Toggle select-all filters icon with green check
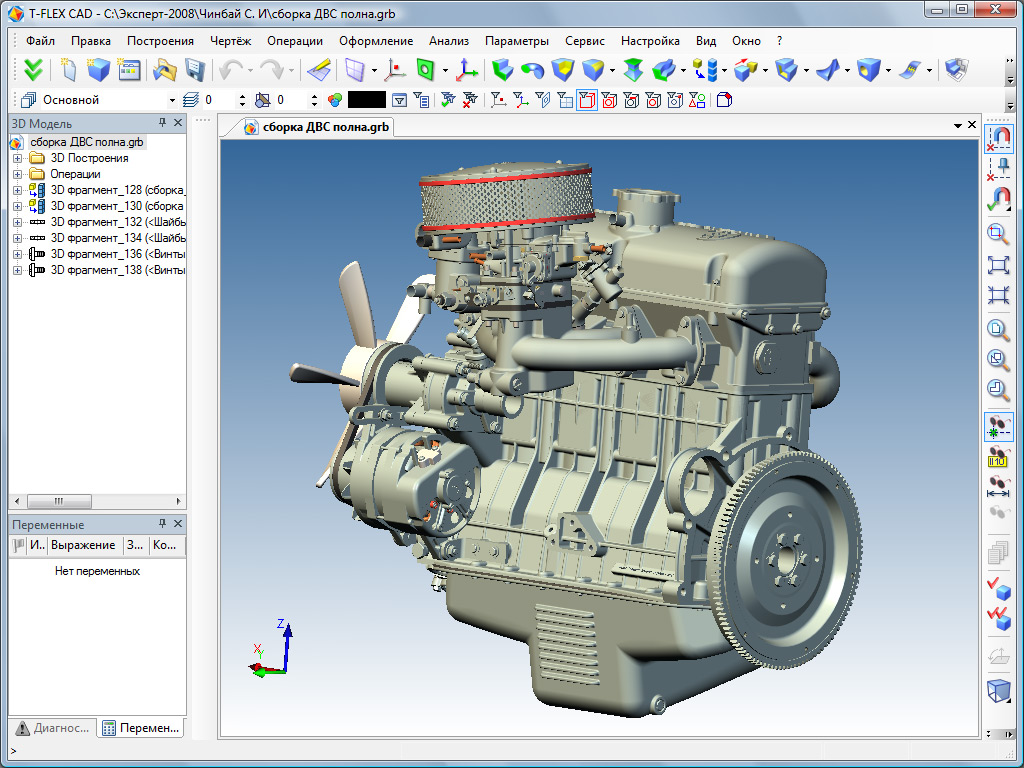 click(448, 100)
